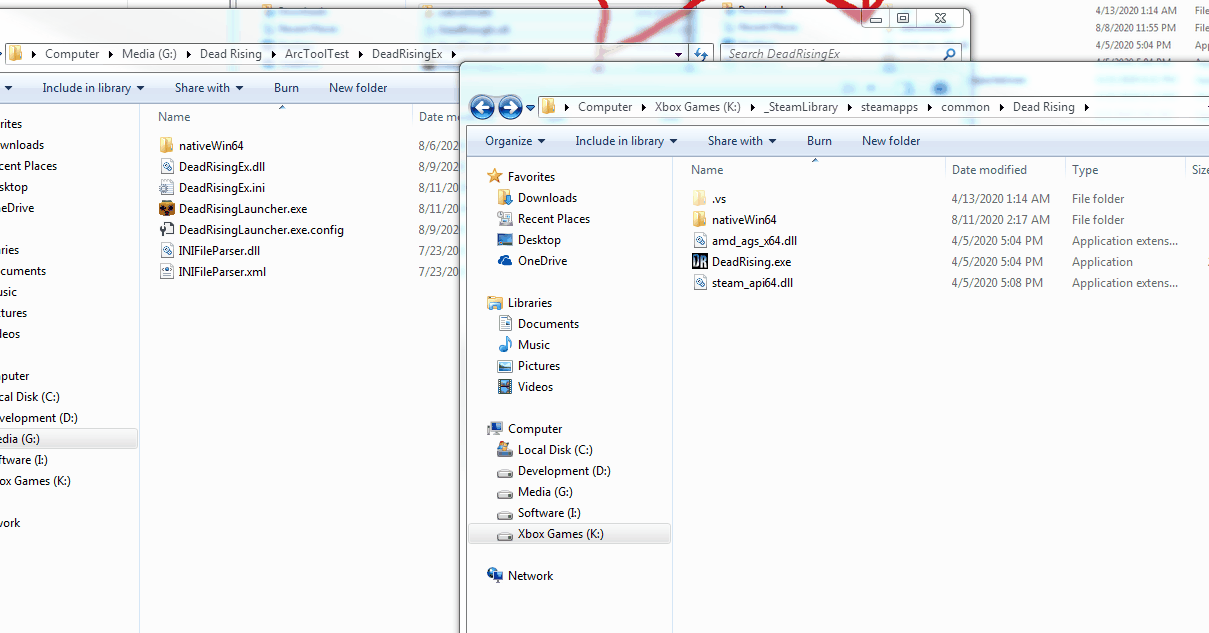
Task: Select nativeWin64 folder in DeadRisingEx window
Action: pos(211,146)
